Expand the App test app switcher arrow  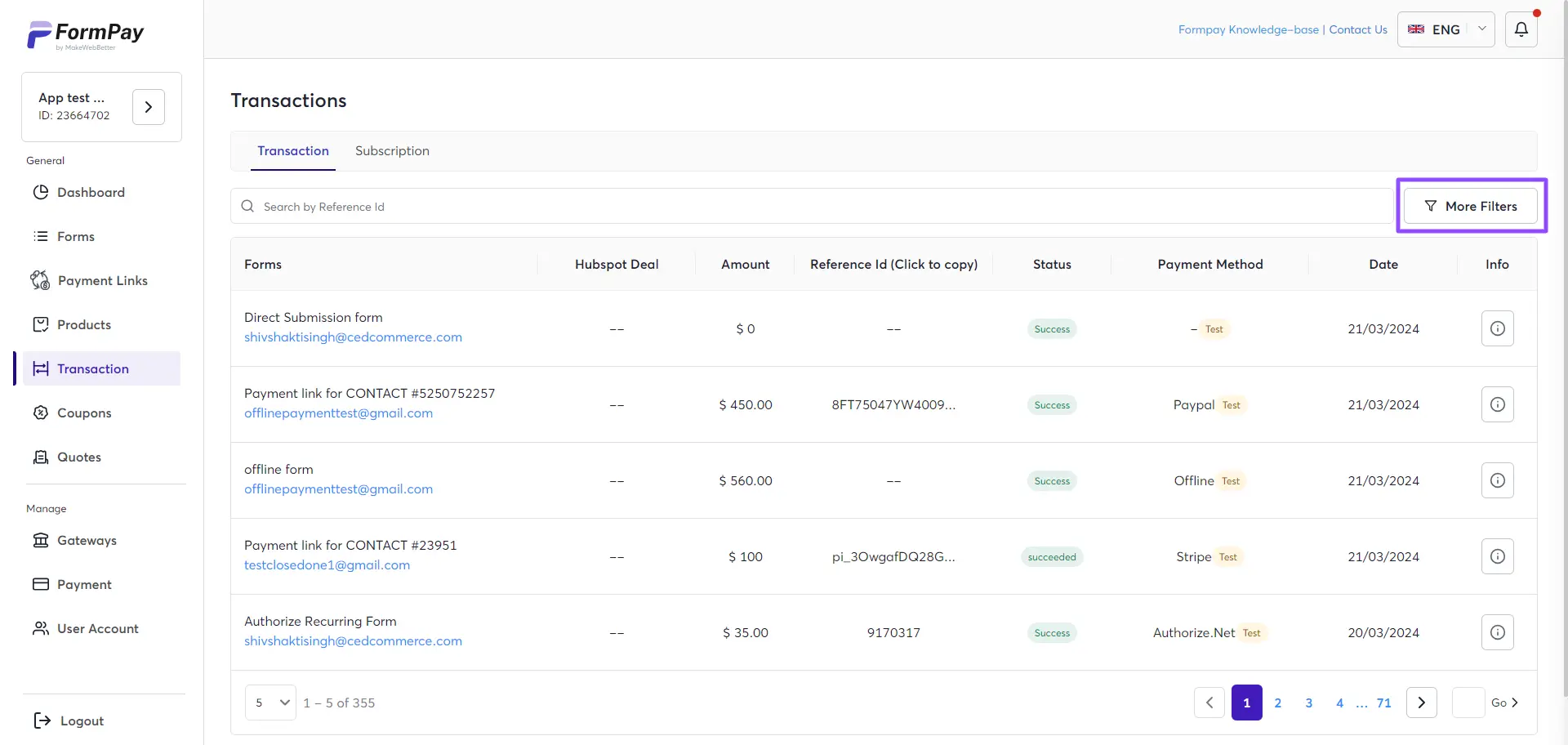point(148,106)
